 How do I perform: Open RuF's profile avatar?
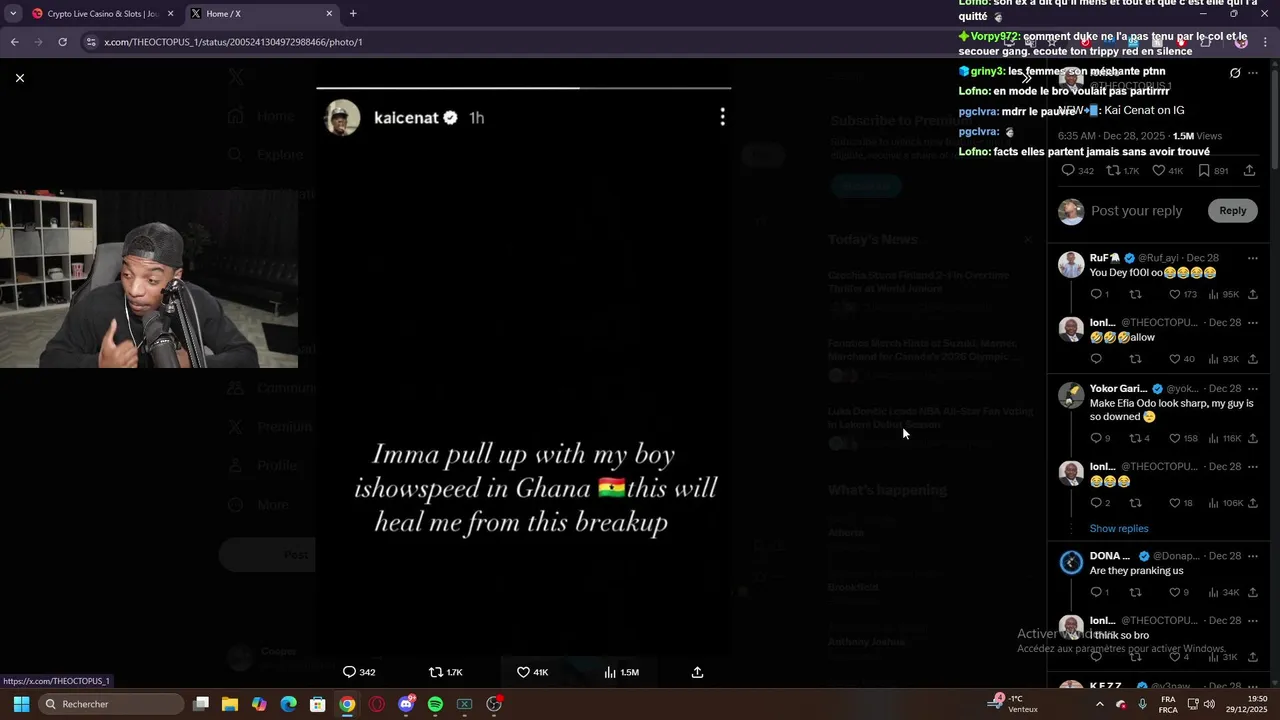click(1071, 265)
